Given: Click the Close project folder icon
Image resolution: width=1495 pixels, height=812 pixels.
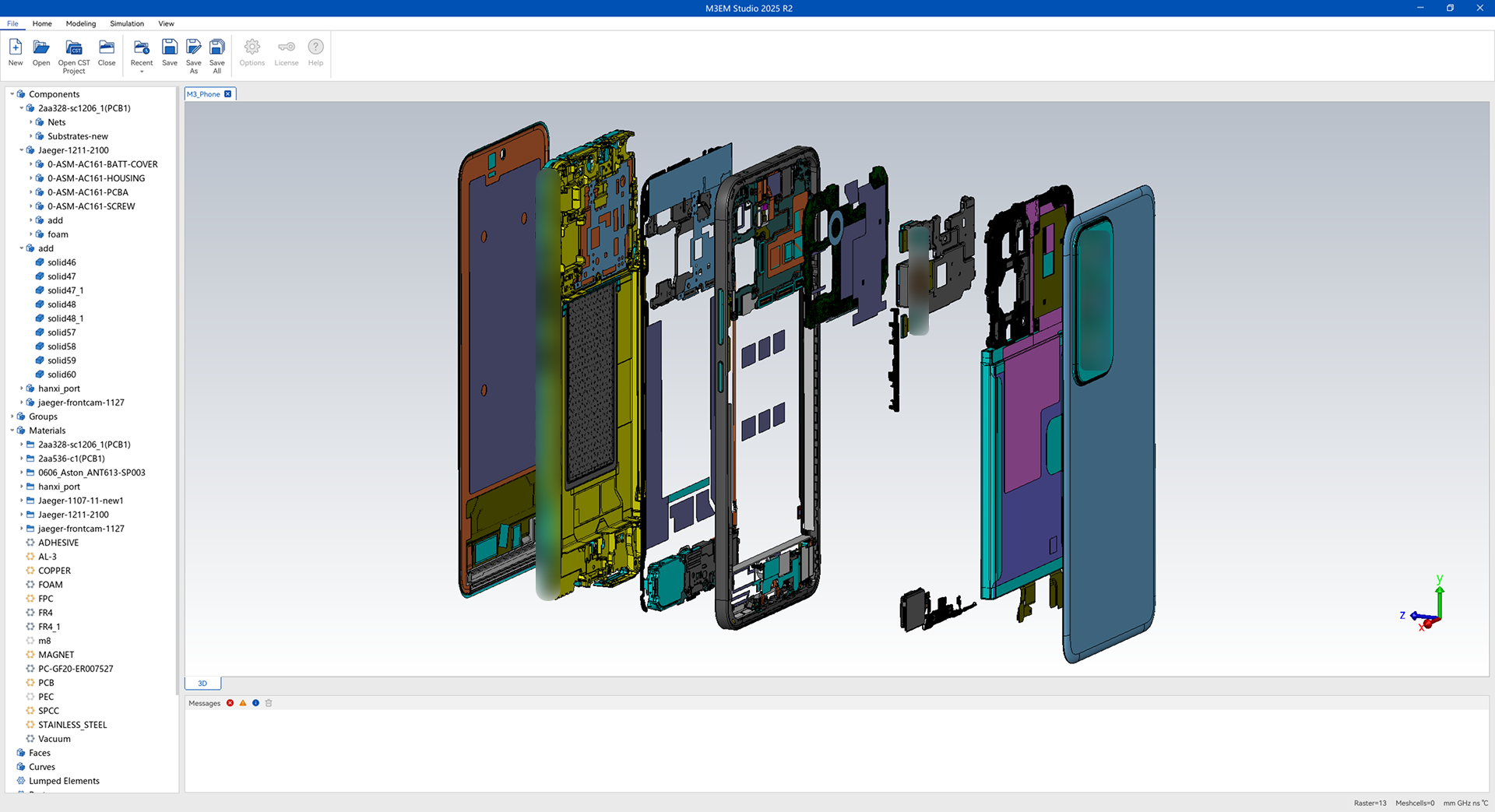Looking at the screenshot, I should (x=107, y=48).
